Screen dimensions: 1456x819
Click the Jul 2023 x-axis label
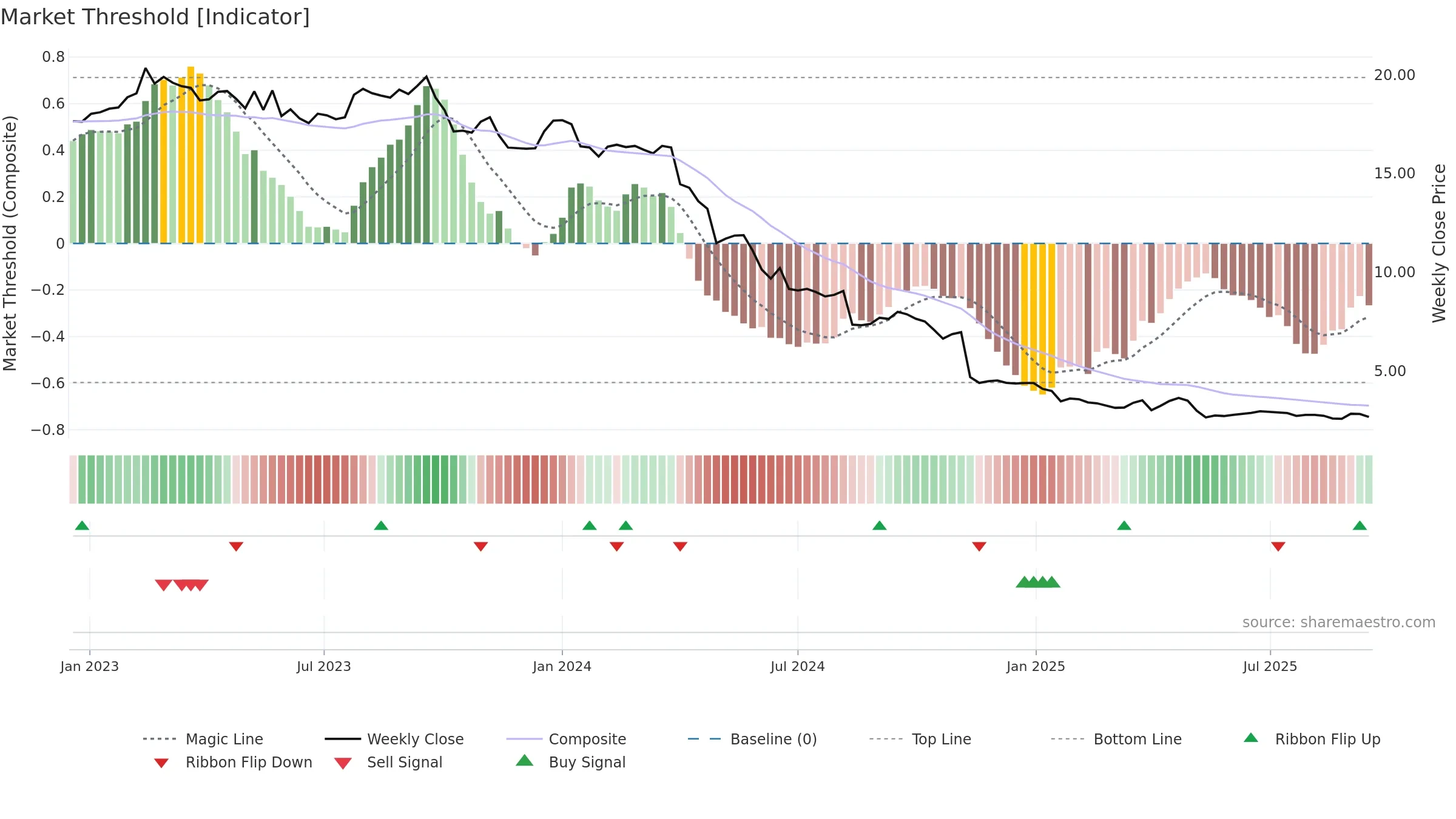point(323,666)
